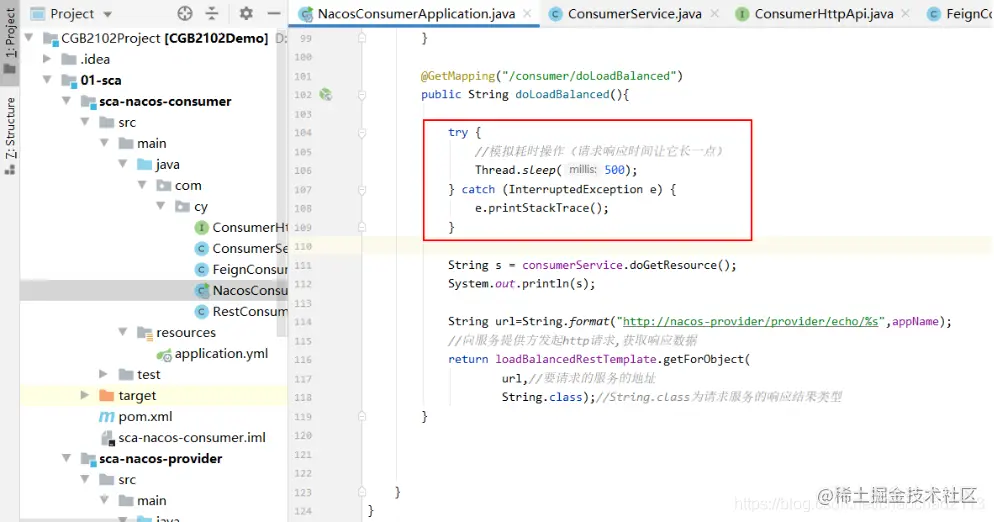Click the interface icon of ConsumerHttpApi
994x522 pixels.
[x=202, y=227]
